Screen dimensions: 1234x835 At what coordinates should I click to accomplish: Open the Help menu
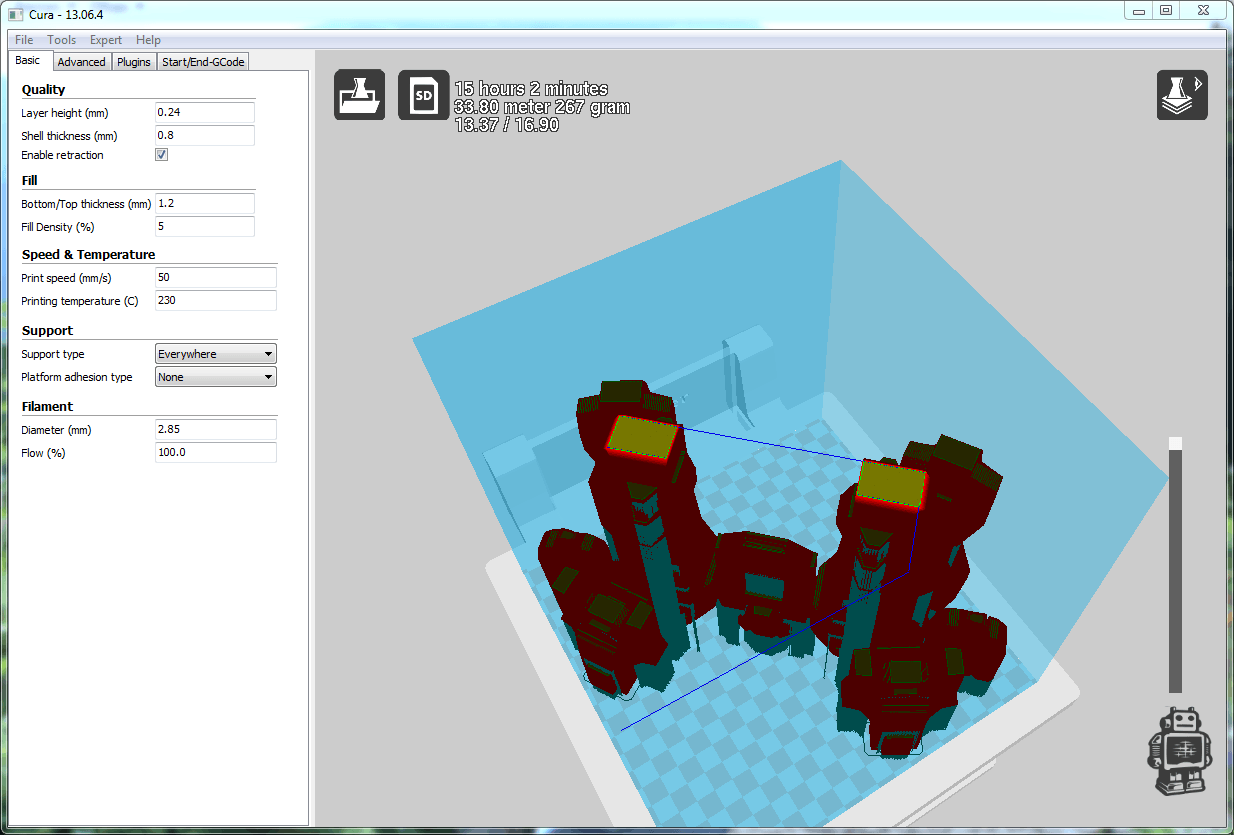(x=148, y=40)
